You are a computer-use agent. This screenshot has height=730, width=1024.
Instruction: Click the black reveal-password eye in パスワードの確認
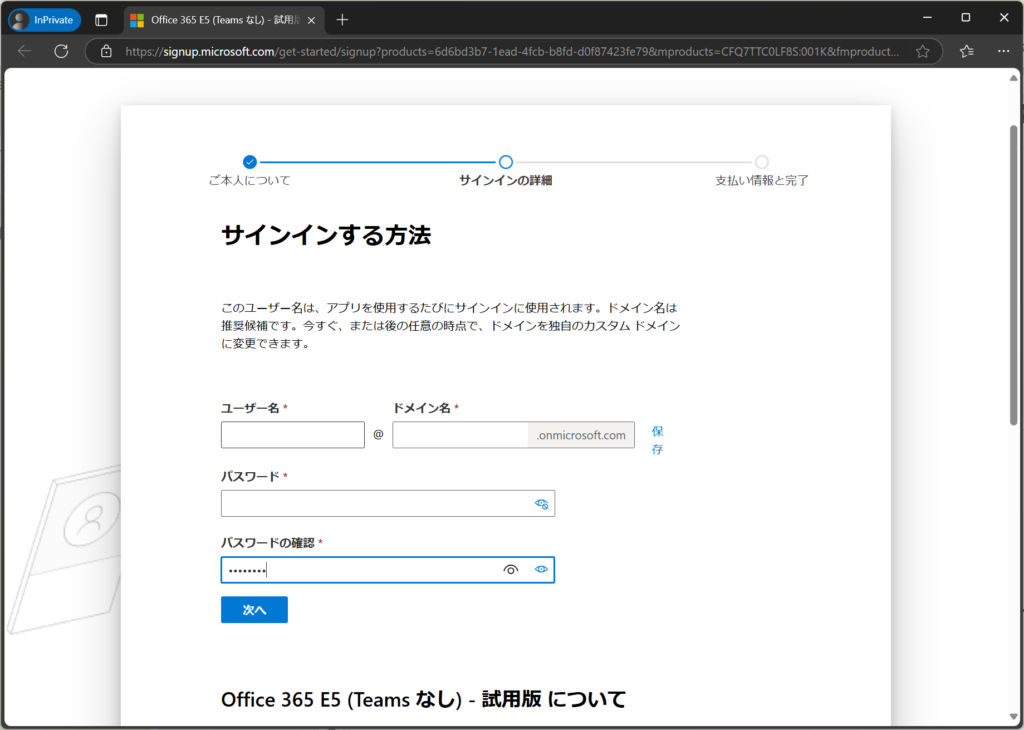(511, 569)
